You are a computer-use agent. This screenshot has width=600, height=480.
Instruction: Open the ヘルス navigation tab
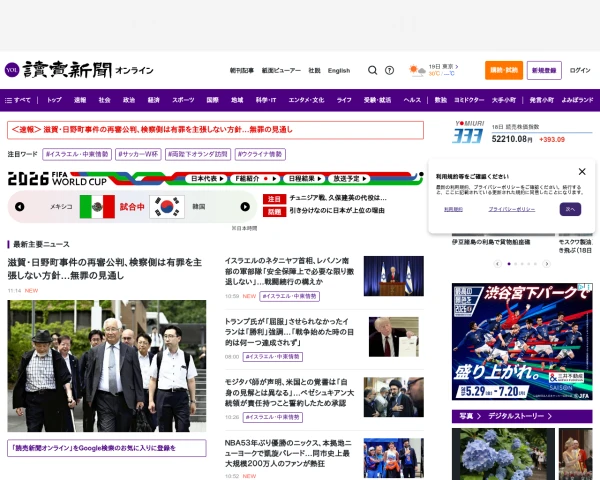click(x=412, y=100)
